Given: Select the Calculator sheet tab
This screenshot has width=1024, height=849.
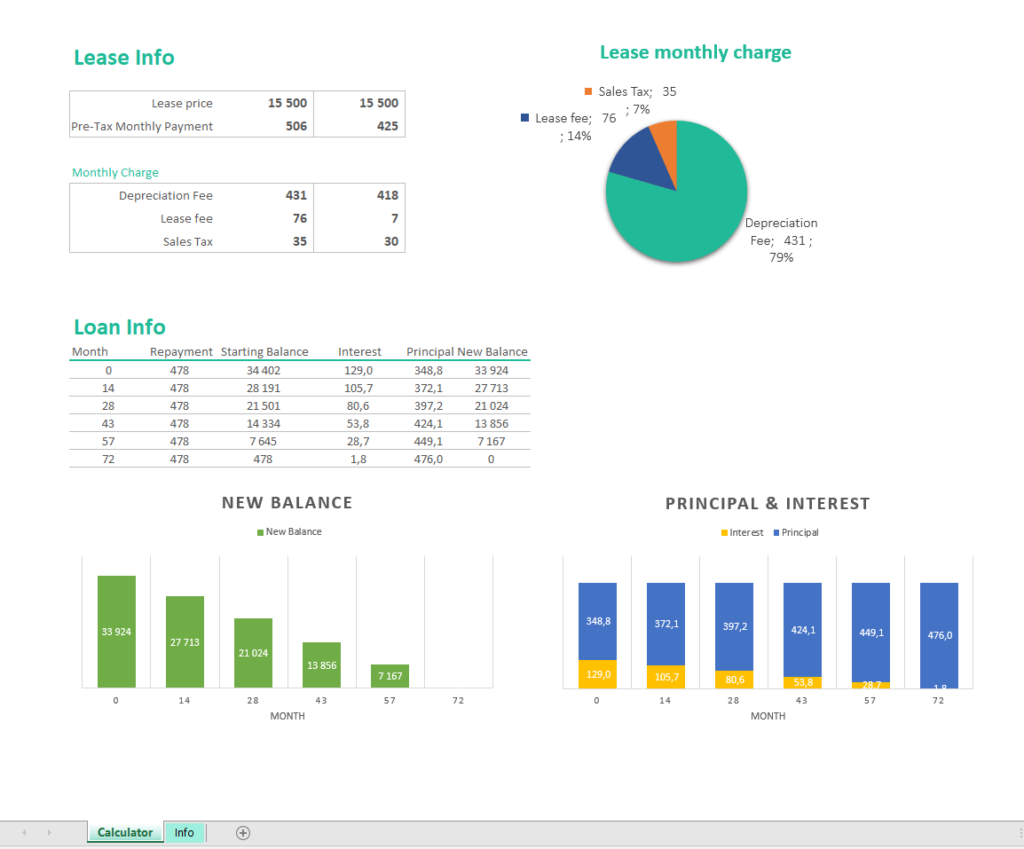Looking at the screenshot, I should point(124,832).
